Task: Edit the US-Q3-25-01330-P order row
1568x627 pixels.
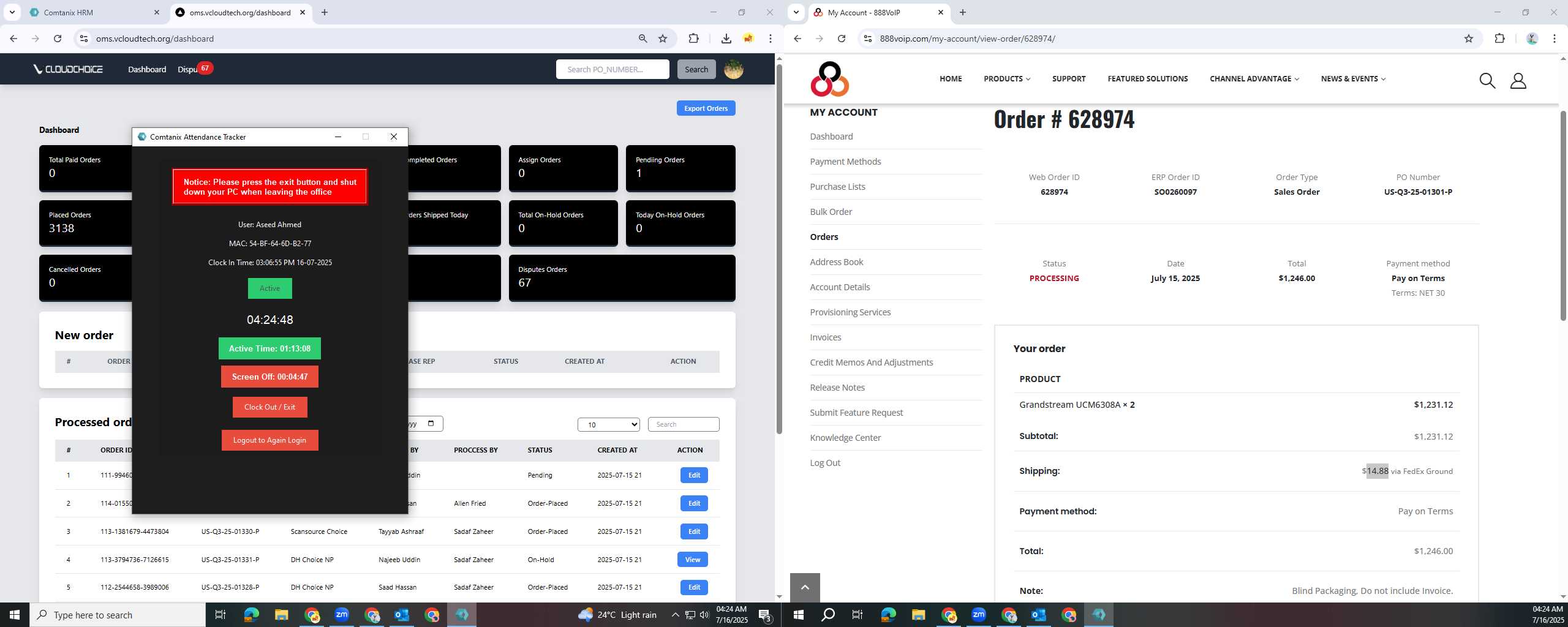Action: point(694,531)
